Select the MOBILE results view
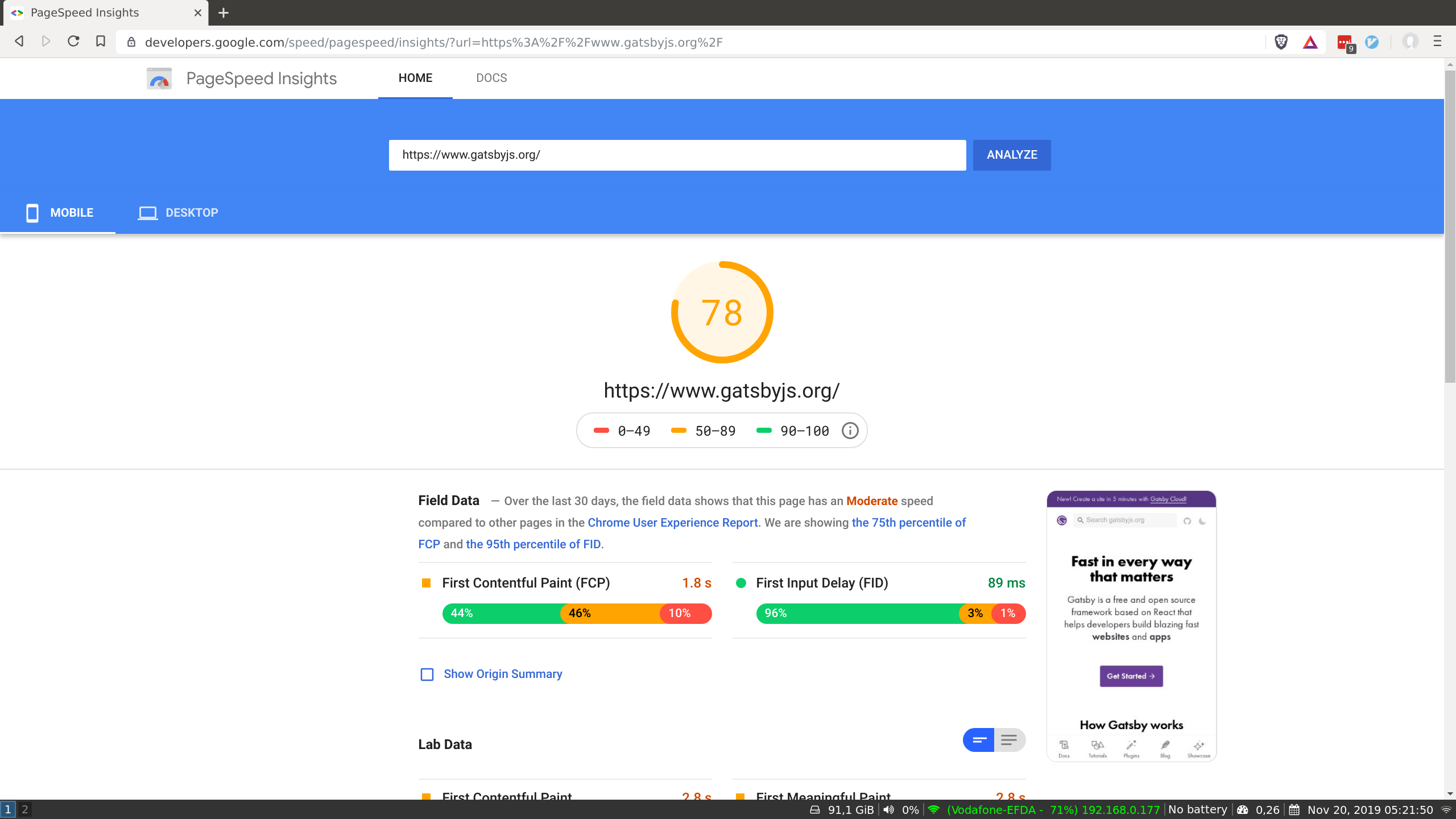The height and width of the screenshot is (819, 1456). tap(61, 212)
